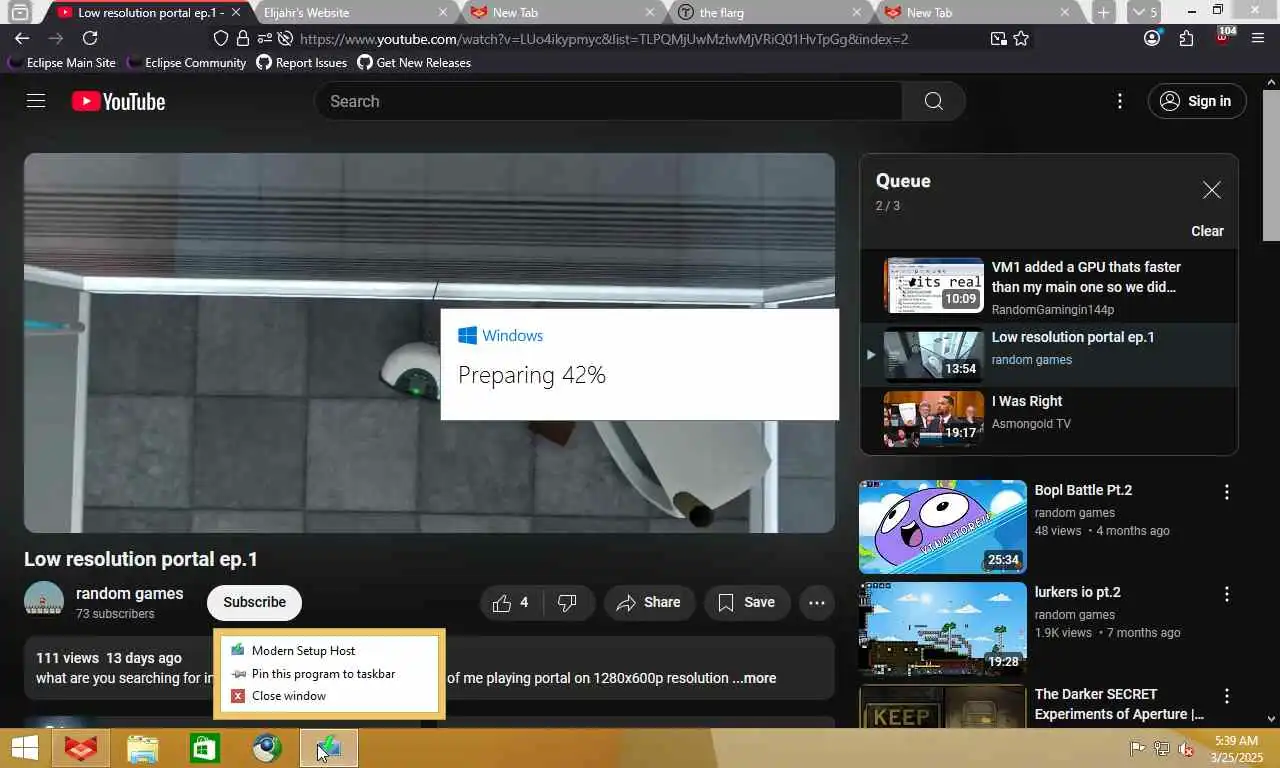The height and width of the screenshot is (768, 1280).
Task: Open more actions ellipsis under video
Action: click(817, 602)
